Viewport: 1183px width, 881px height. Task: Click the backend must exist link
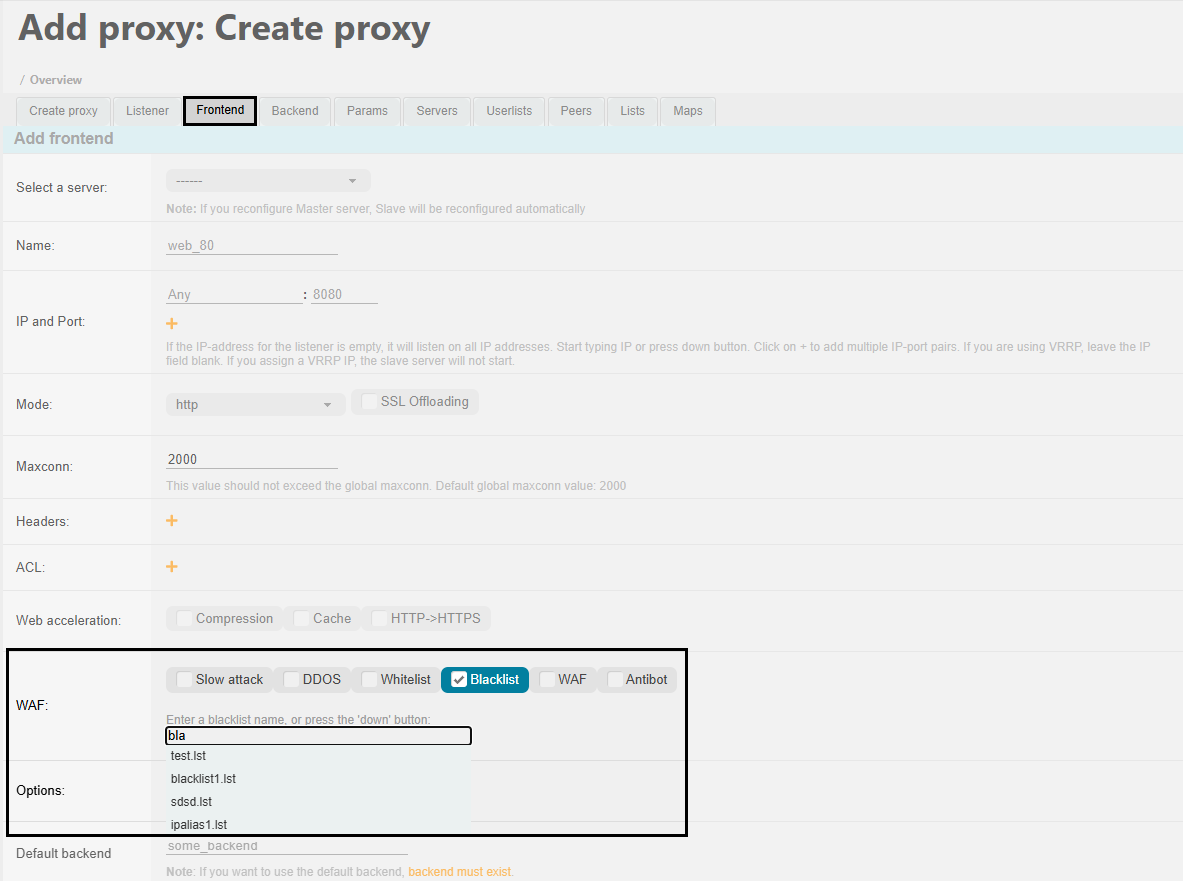click(459, 871)
